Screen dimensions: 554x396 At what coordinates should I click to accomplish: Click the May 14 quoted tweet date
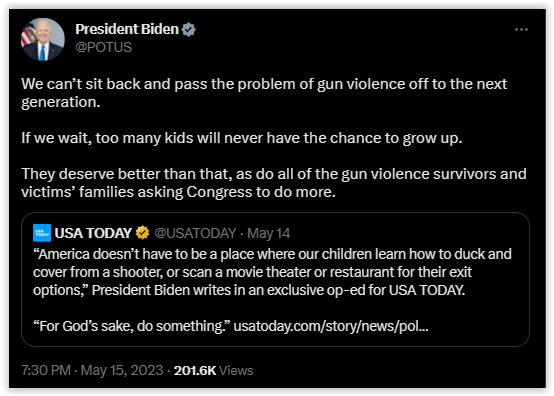coord(269,233)
